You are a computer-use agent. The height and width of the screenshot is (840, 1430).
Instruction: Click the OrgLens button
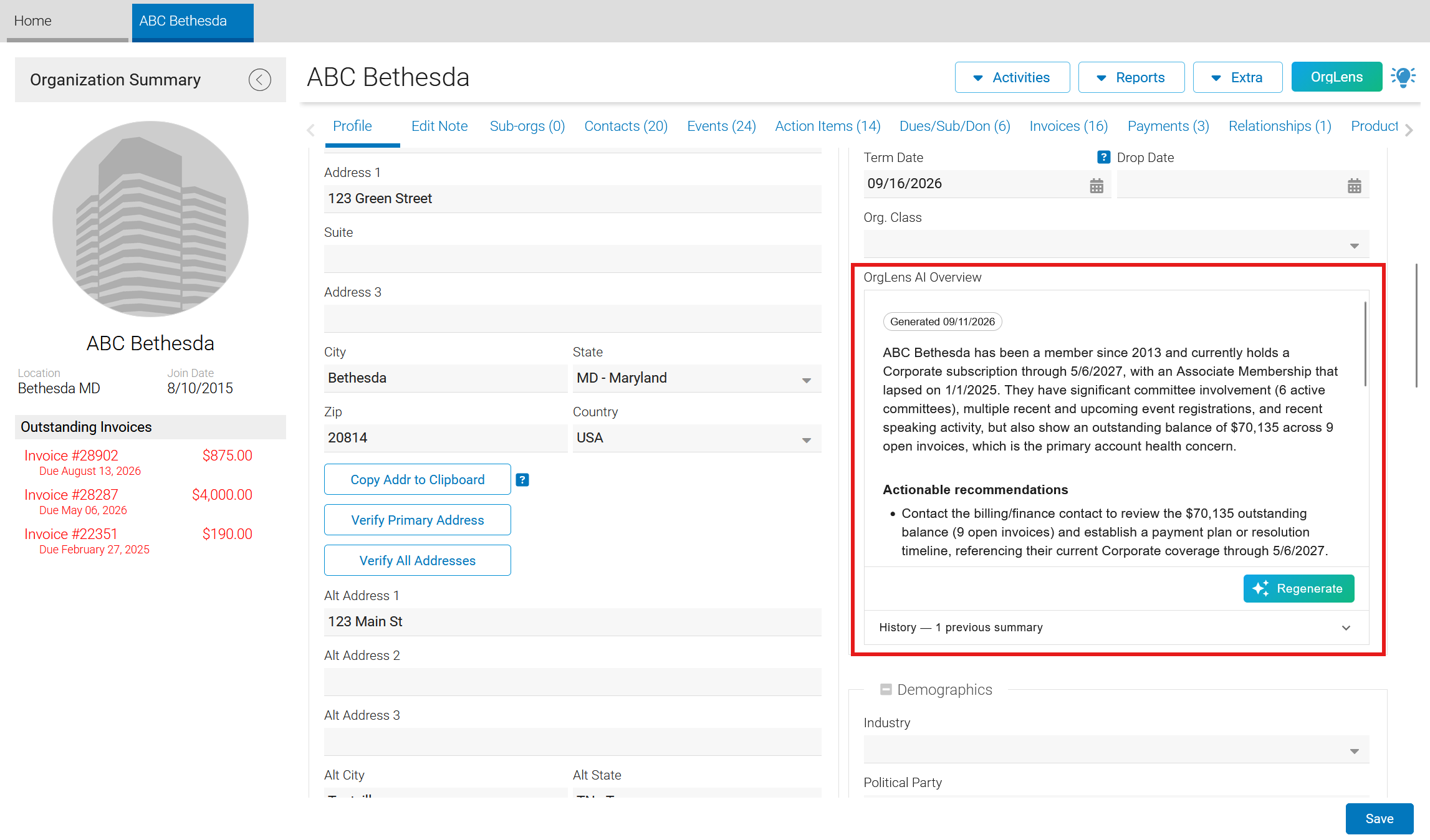click(1336, 77)
